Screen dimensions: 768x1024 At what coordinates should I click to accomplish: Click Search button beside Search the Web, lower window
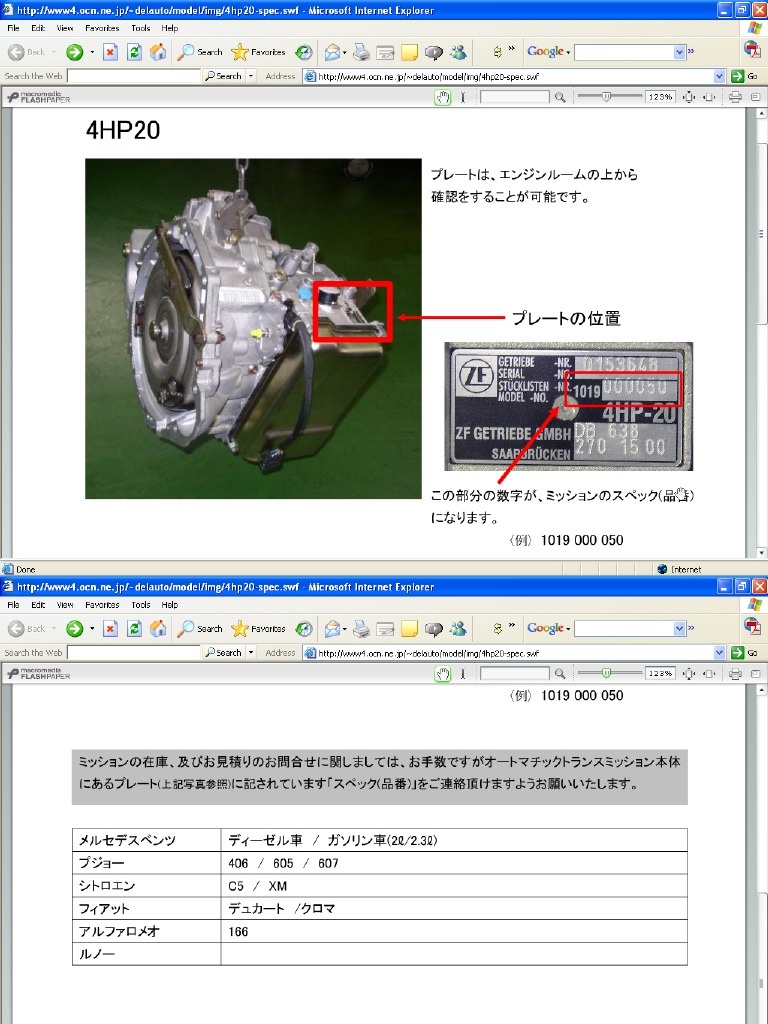223,653
